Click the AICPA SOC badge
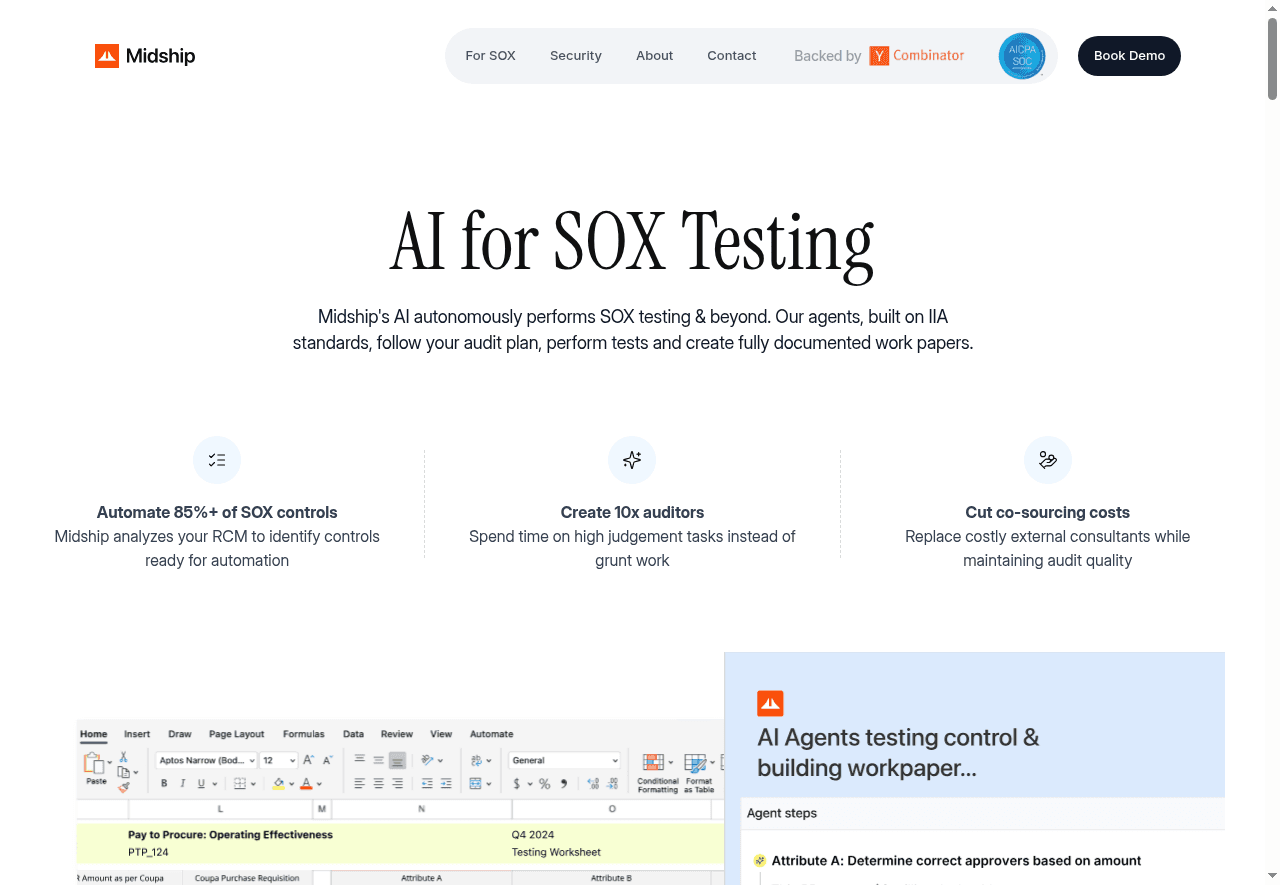The image size is (1280, 885). (1021, 56)
